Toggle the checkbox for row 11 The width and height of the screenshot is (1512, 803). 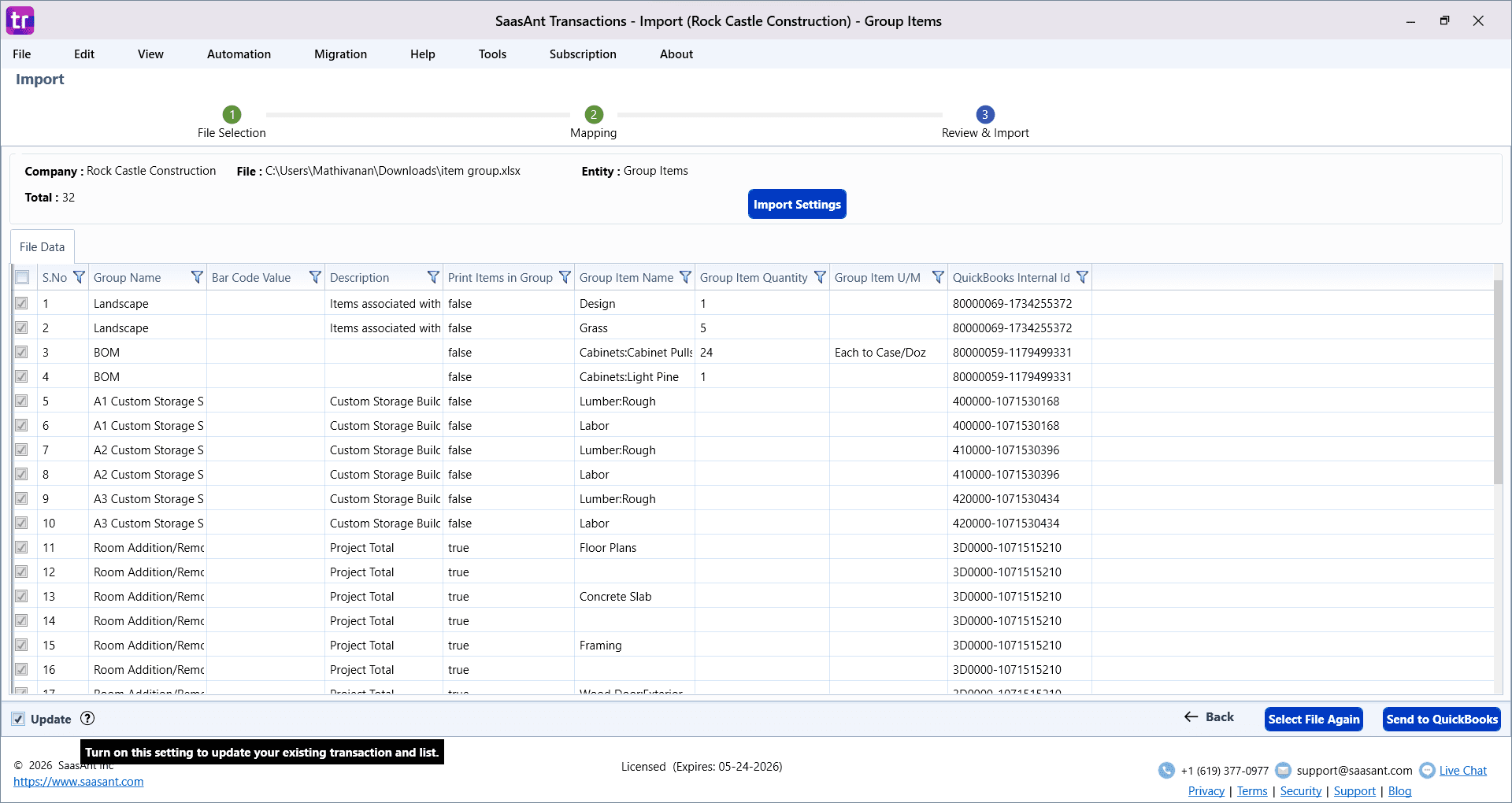pos(21,547)
